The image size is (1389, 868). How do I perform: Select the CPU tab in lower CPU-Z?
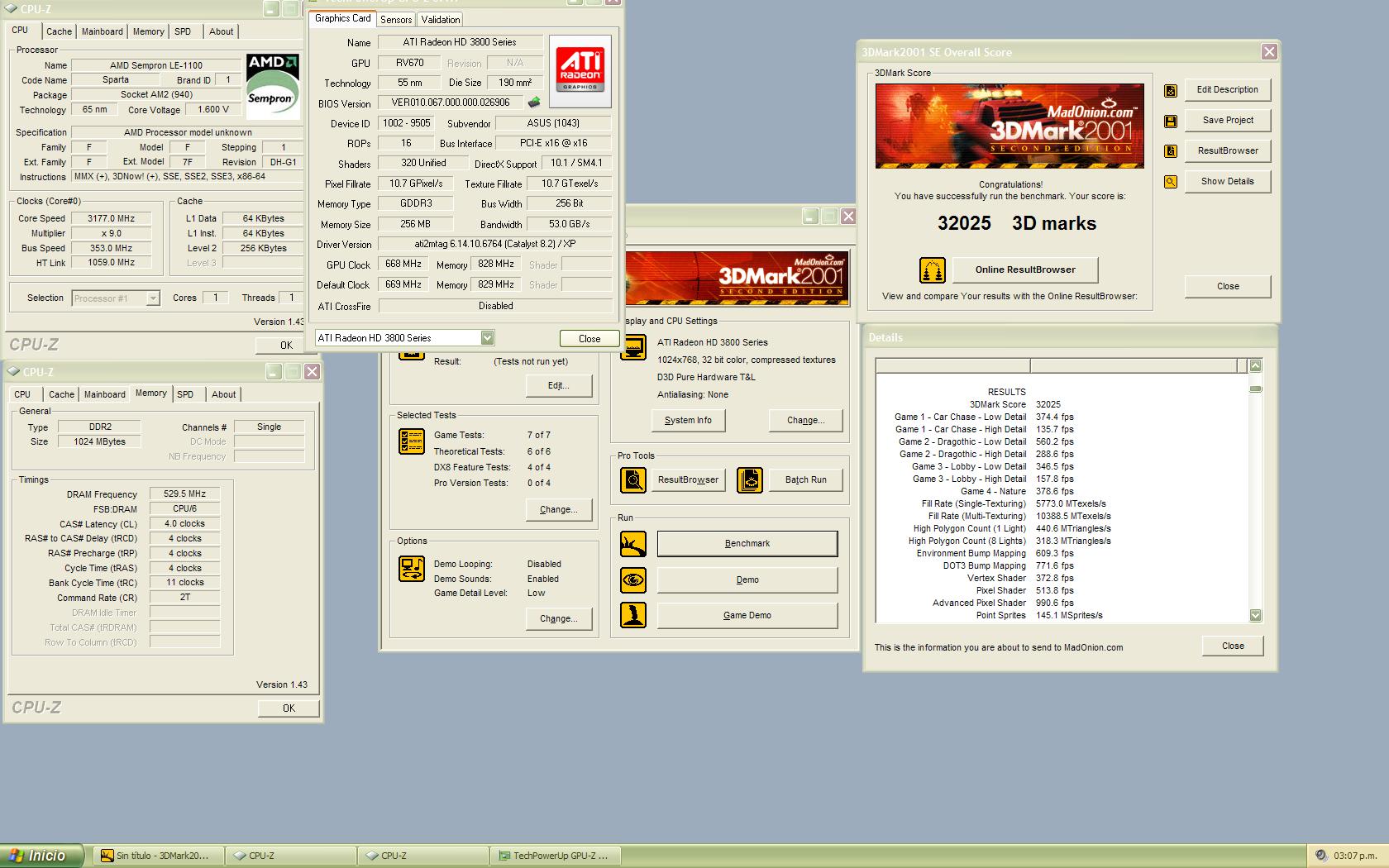pos(22,394)
